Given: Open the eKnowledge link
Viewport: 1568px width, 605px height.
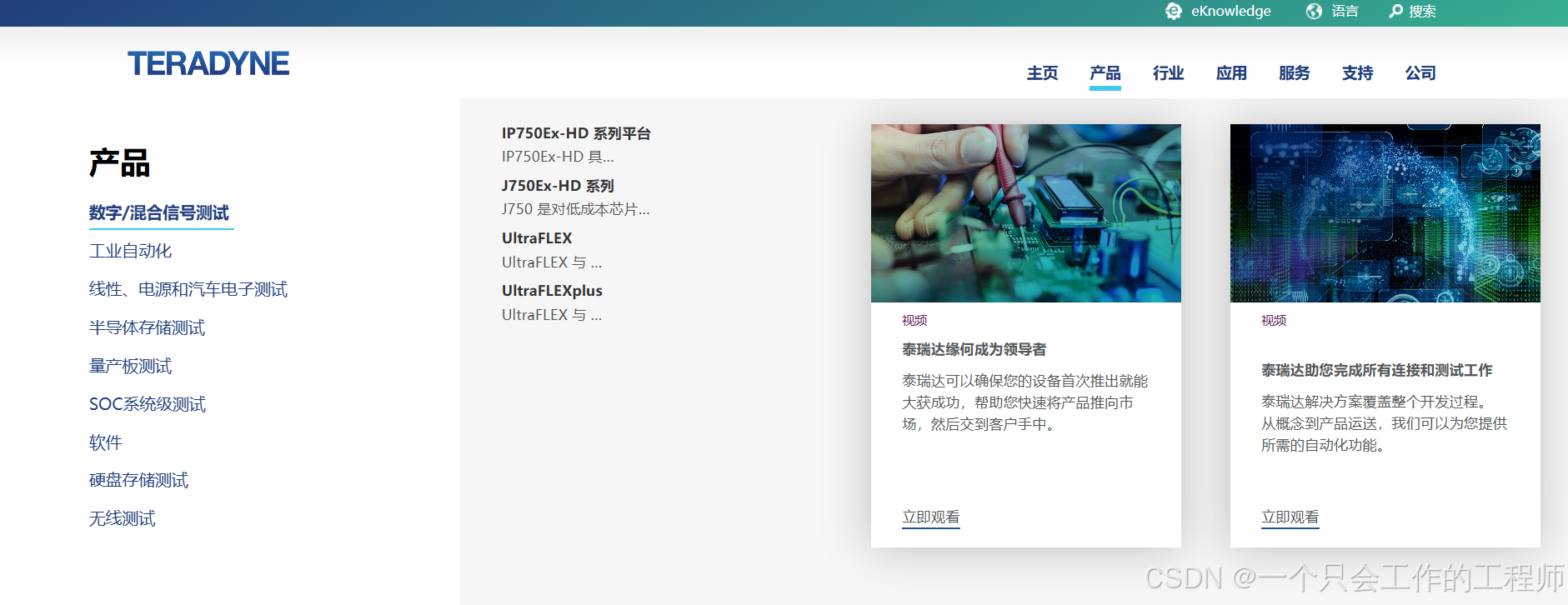Looking at the screenshot, I should coord(1230,11).
